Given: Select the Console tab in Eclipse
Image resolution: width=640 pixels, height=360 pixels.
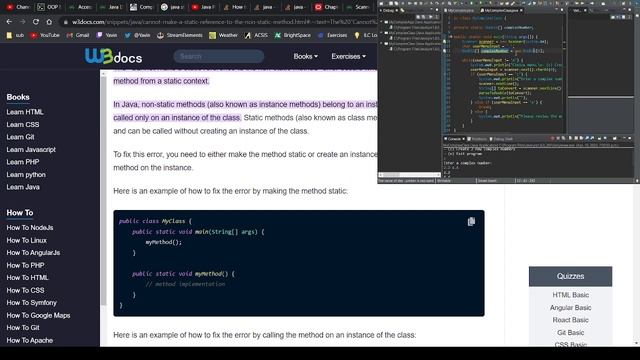Looking at the screenshot, I should coord(455,139).
